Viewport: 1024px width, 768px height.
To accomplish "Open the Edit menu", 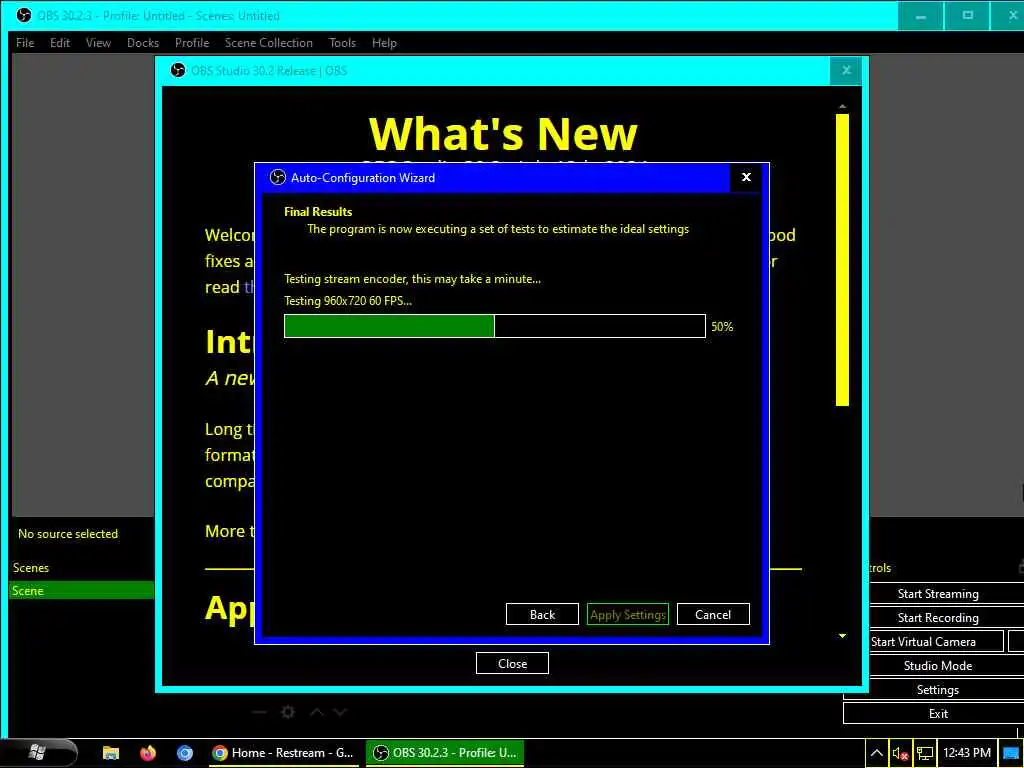I will pyautogui.click(x=59, y=42).
